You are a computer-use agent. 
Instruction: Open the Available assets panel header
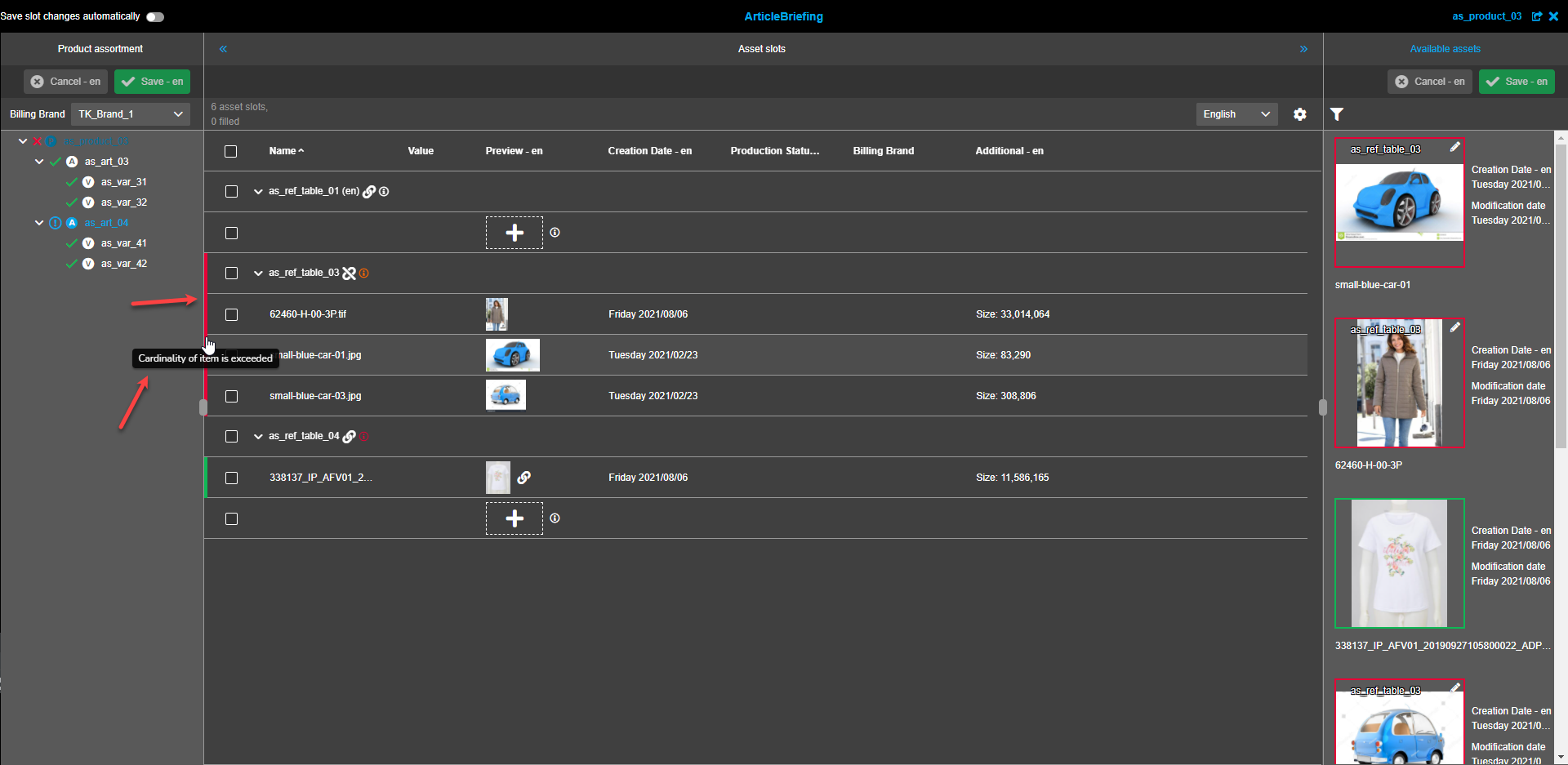pos(1445,48)
